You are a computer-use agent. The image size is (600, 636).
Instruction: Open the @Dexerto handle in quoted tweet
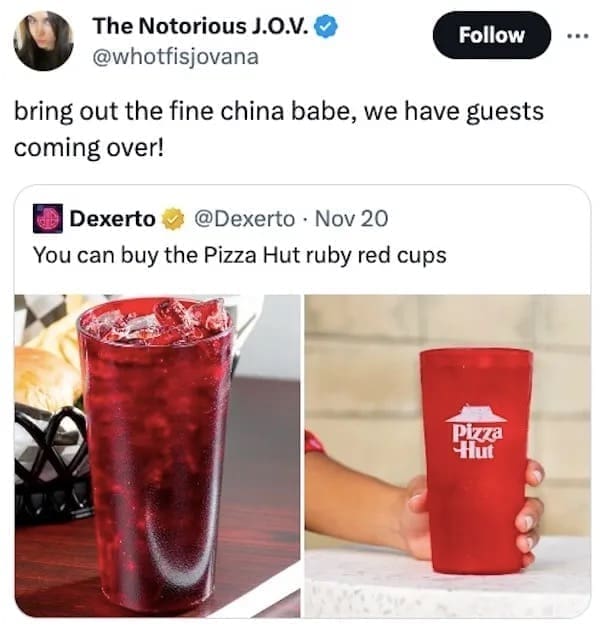245,219
